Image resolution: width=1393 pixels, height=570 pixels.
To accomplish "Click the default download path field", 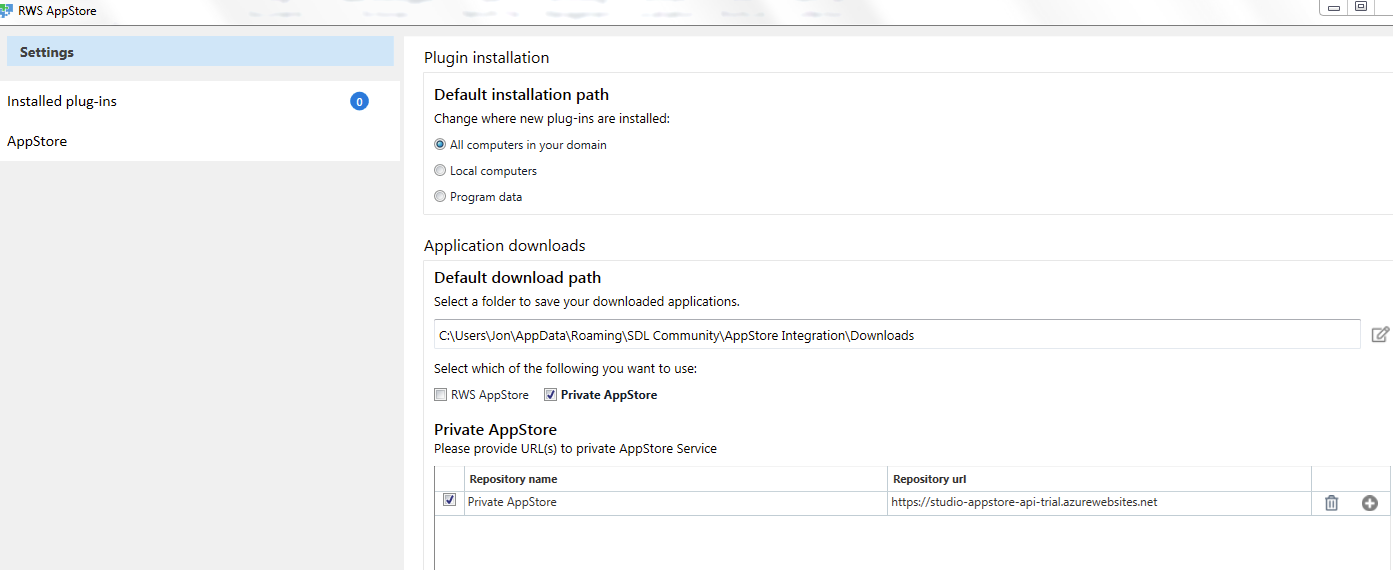I will click(x=897, y=335).
